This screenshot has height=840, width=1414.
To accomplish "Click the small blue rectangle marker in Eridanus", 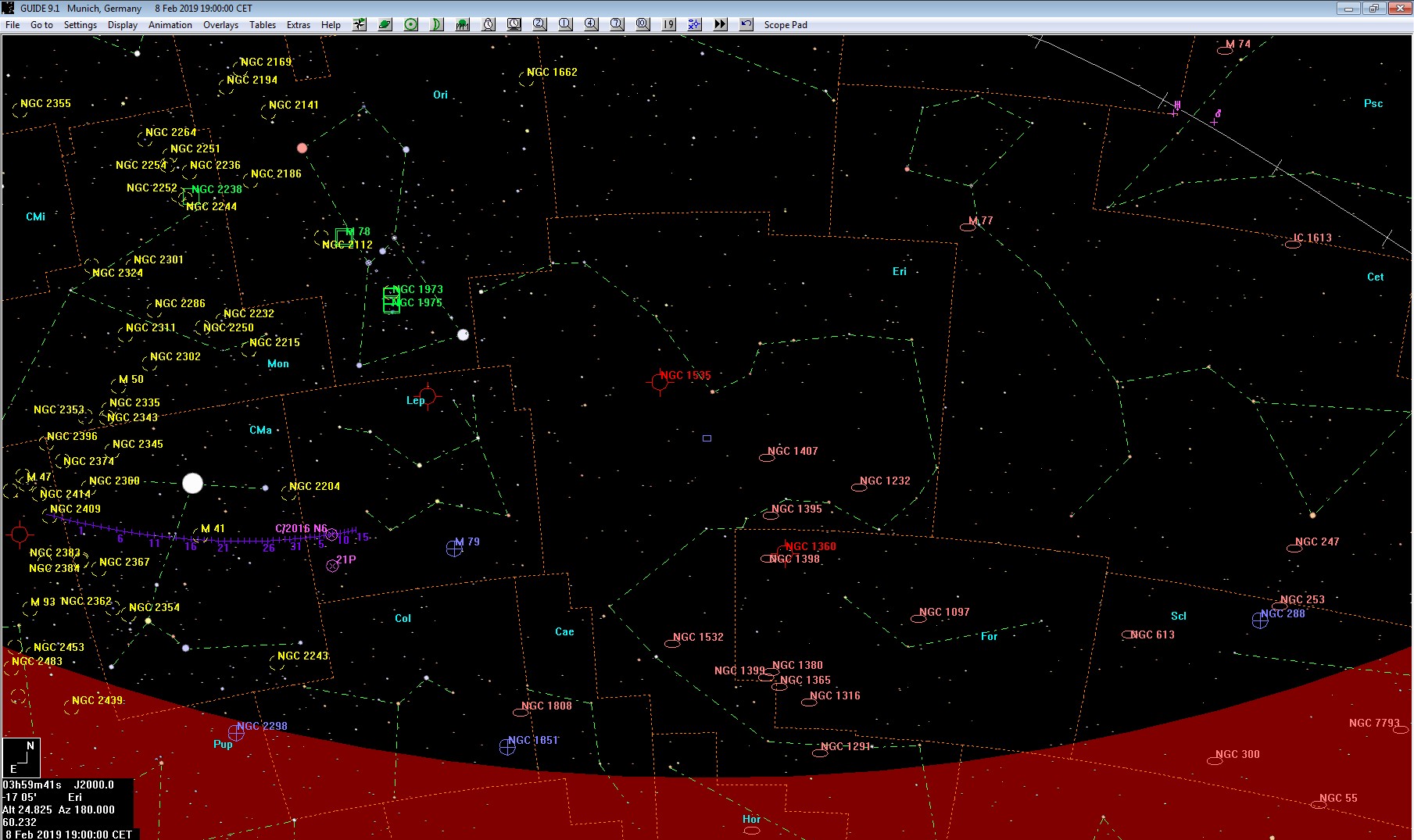I will pyautogui.click(x=707, y=438).
